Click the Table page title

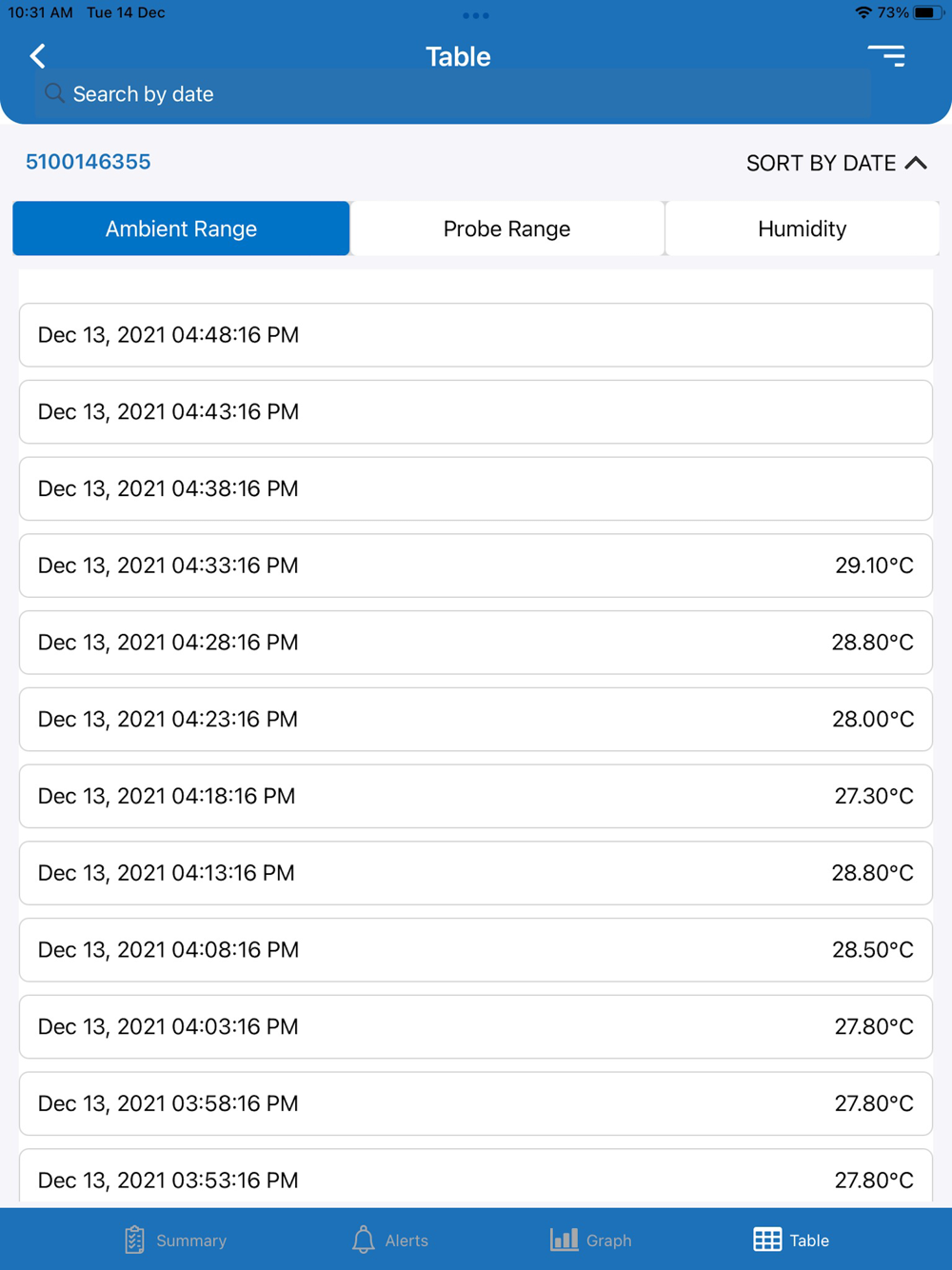458,56
